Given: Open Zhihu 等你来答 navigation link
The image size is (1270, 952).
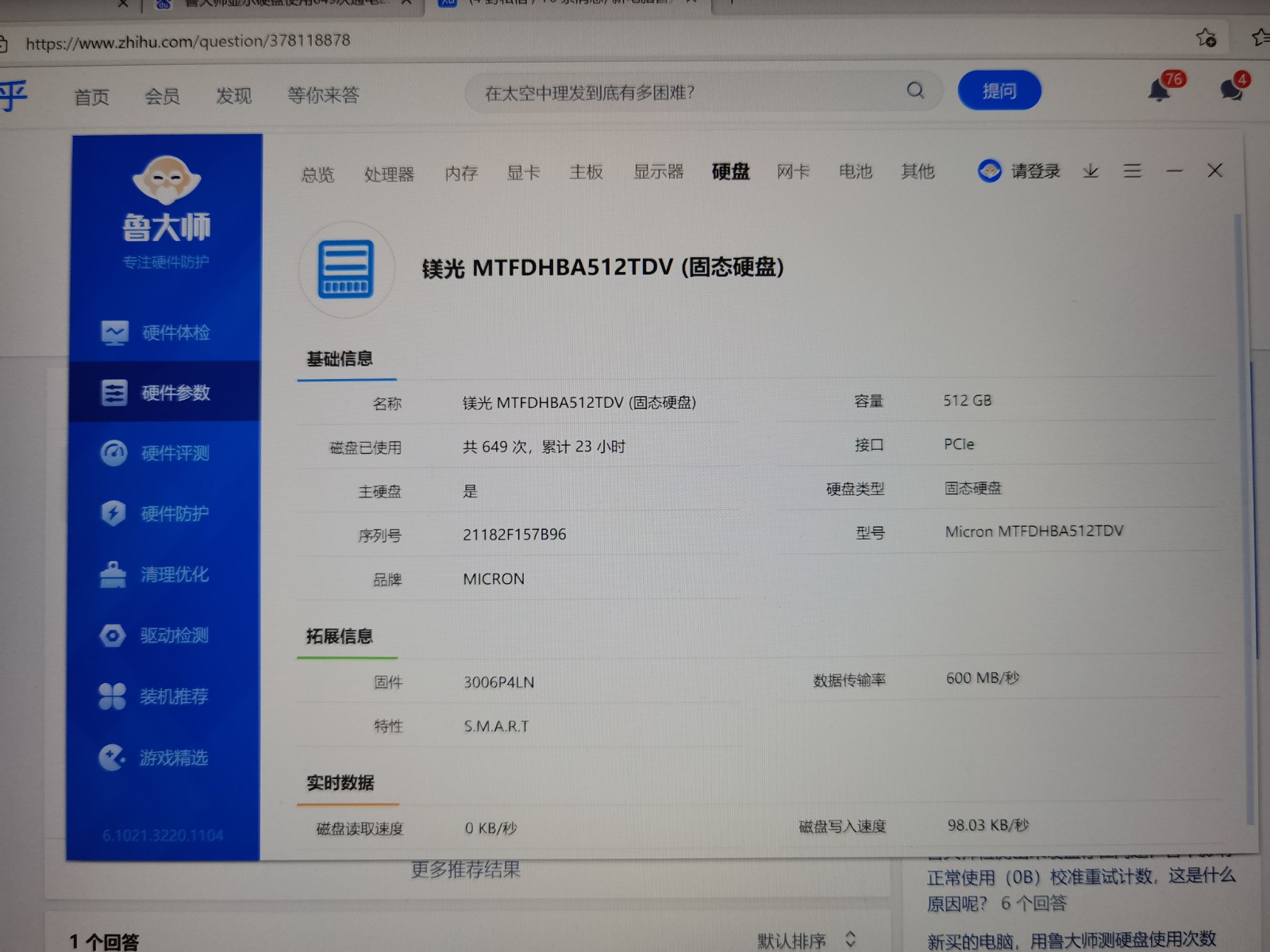Looking at the screenshot, I should point(323,95).
